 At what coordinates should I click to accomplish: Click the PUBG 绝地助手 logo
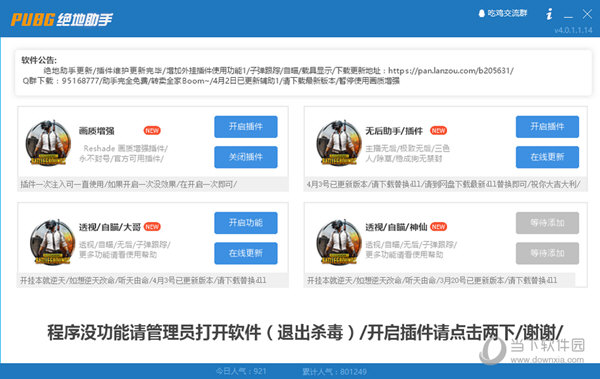pos(62,20)
